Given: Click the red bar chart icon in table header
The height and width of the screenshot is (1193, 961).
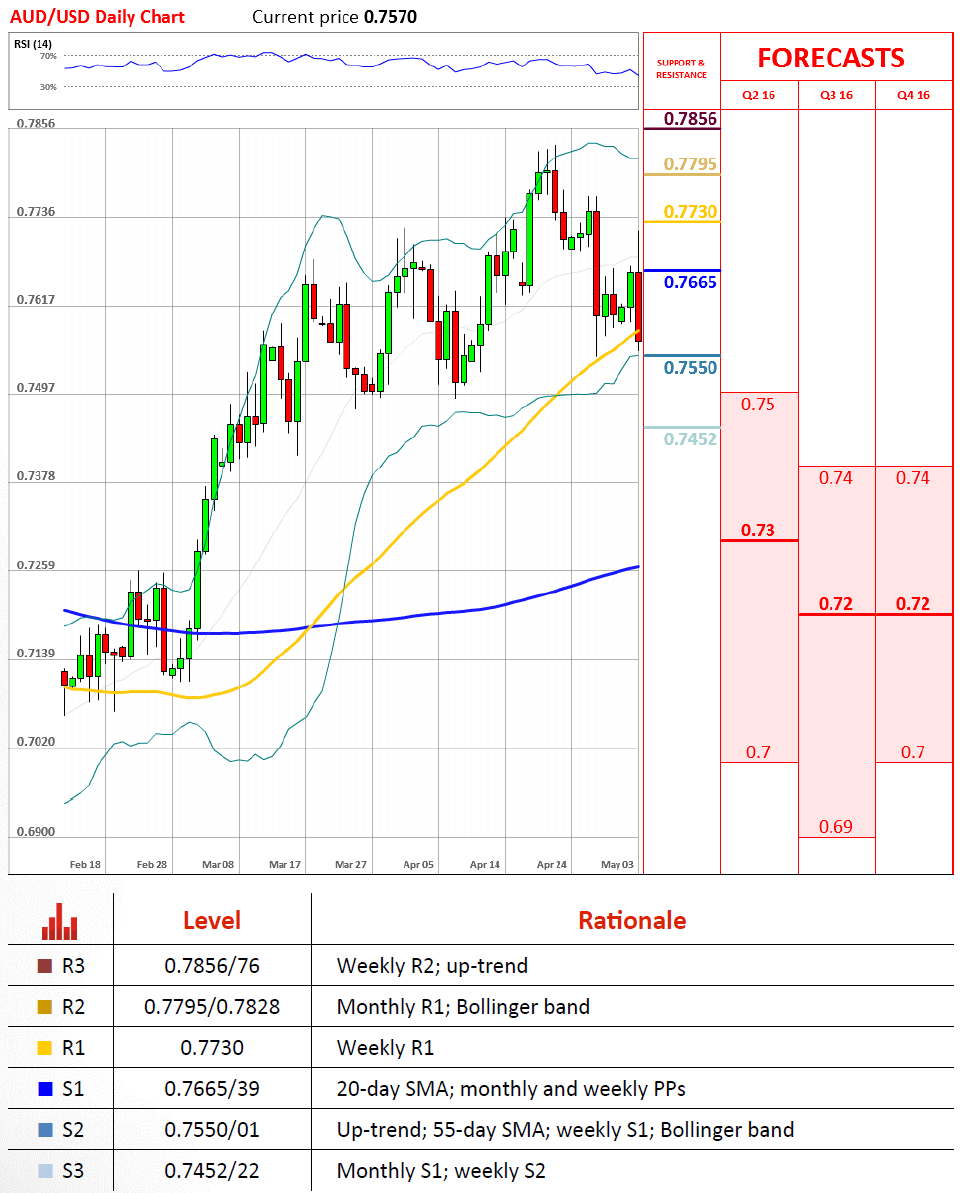Looking at the screenshot, I should (x=59, y=921).
